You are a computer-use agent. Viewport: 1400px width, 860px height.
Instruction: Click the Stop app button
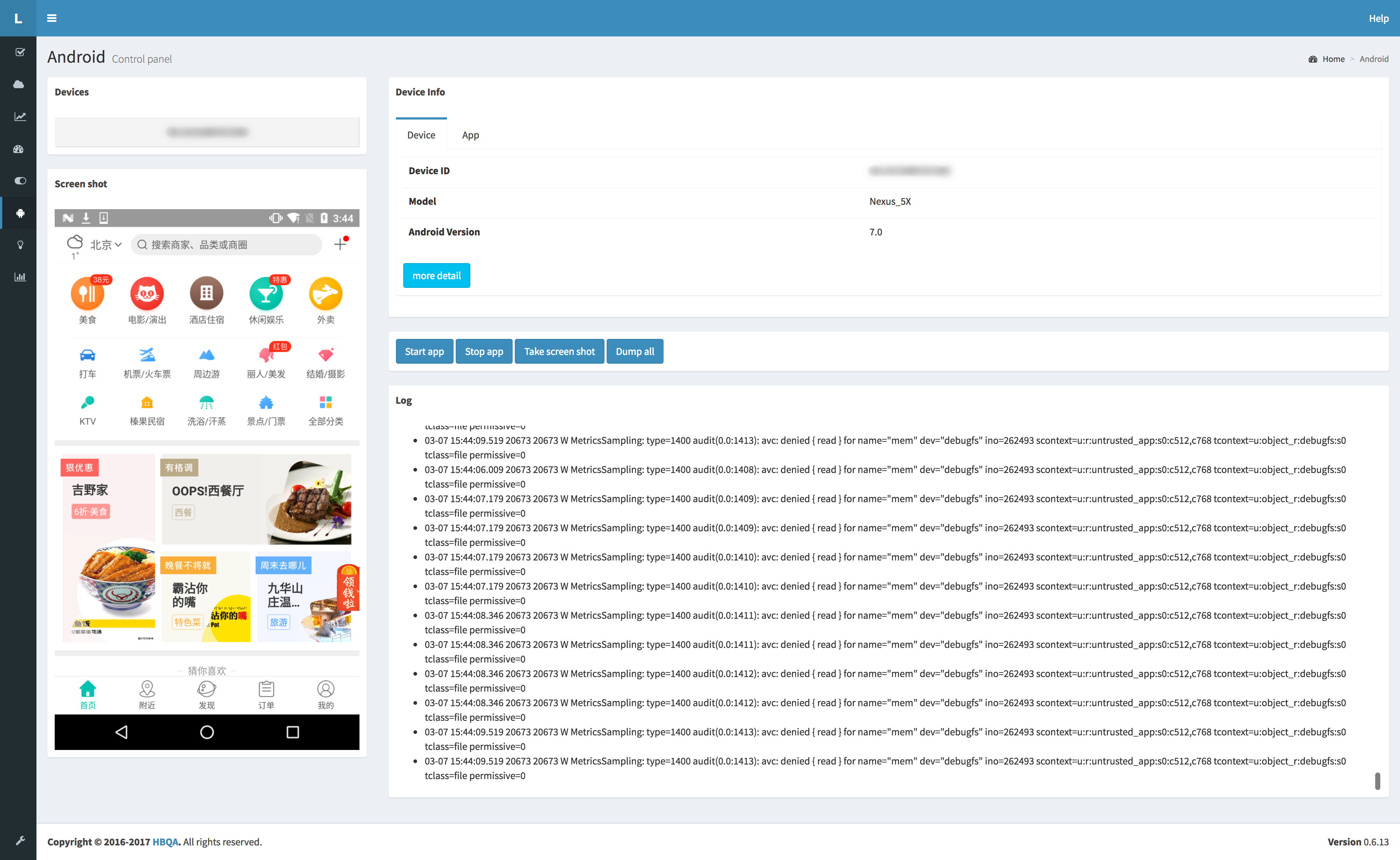(x=483, y=352)
